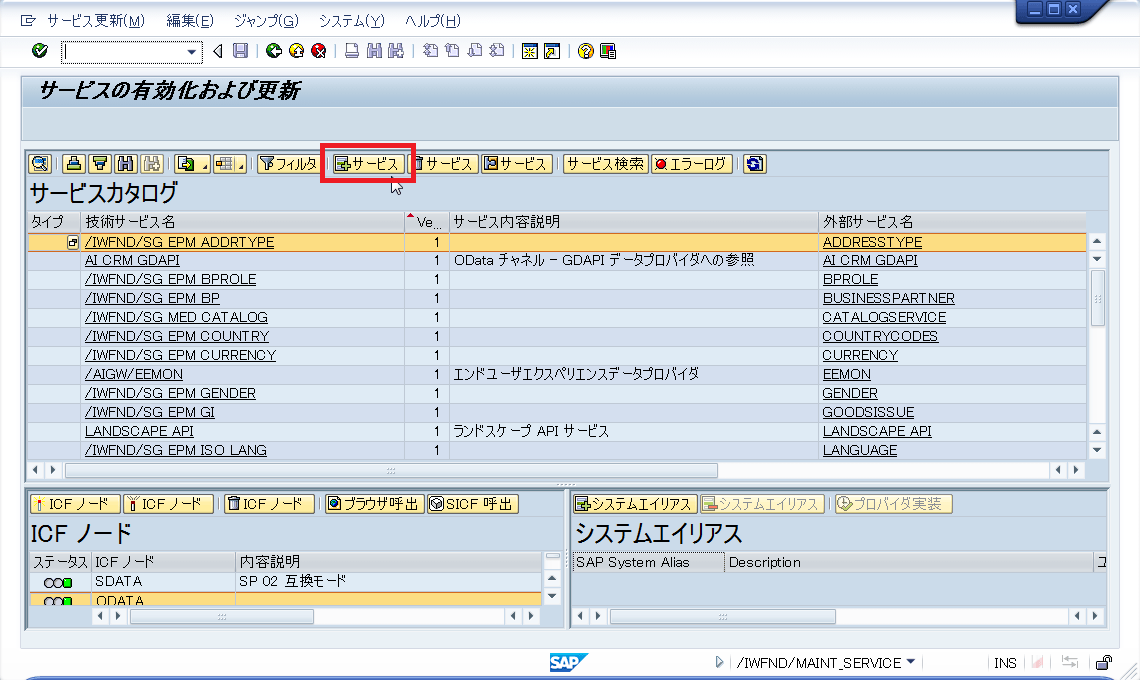Viewport: 1140px width, 680px height.
Task: Open the command field dropdown arrow
Action: point(191,52)
